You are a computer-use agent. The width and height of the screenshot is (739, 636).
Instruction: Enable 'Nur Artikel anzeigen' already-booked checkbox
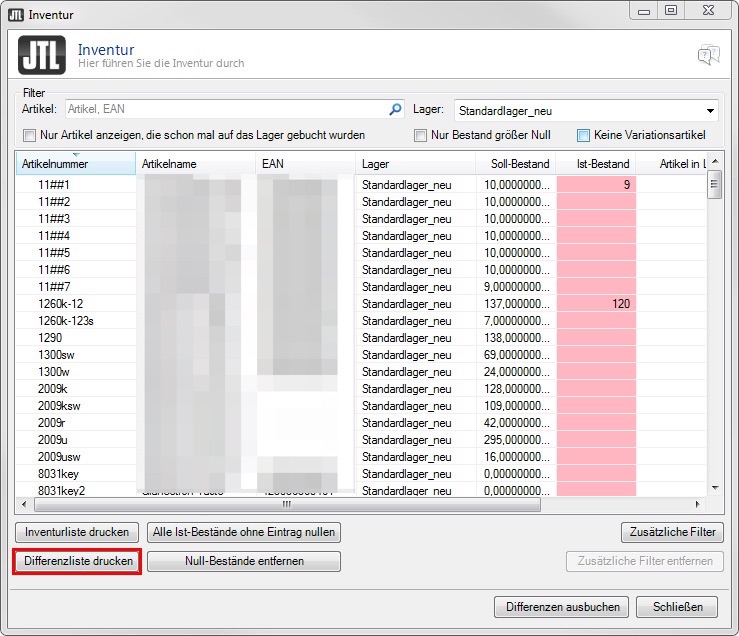(29, 136)
